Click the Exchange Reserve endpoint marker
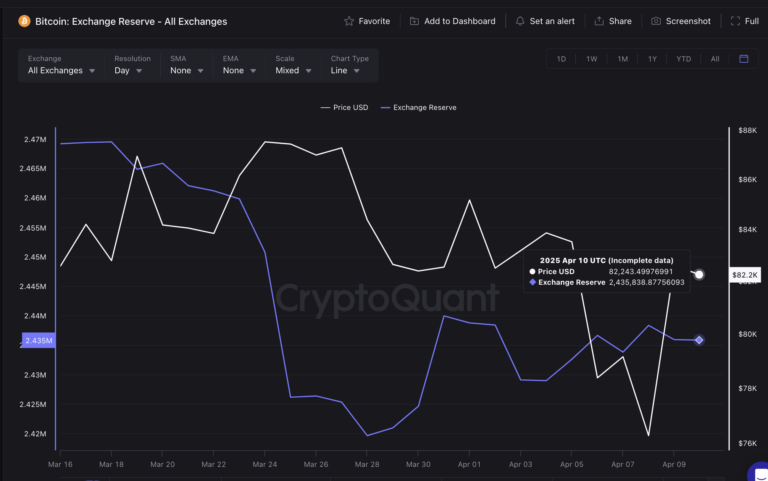 coord(699,340)
